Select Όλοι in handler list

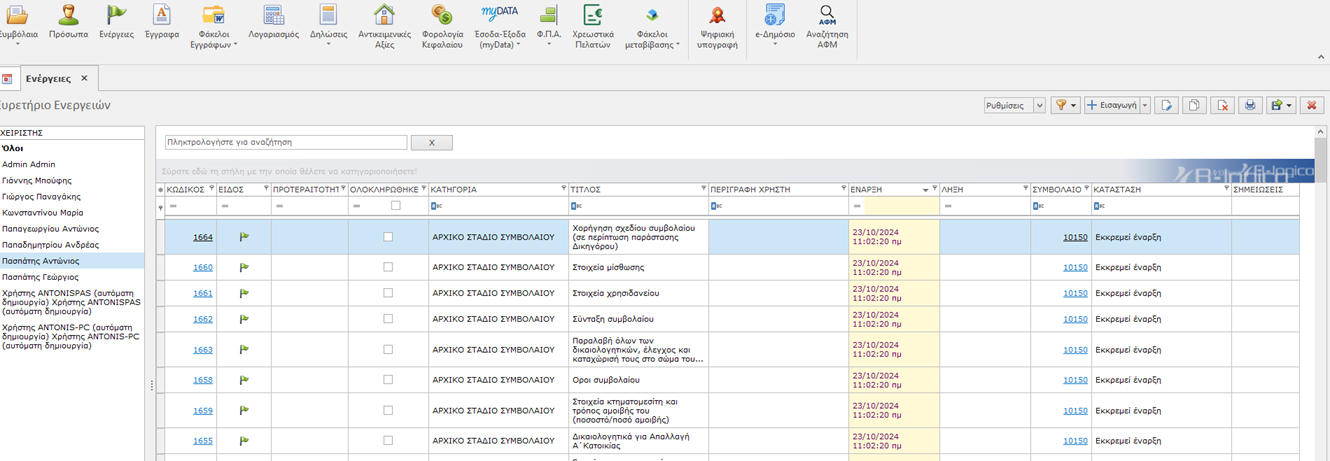12,148
